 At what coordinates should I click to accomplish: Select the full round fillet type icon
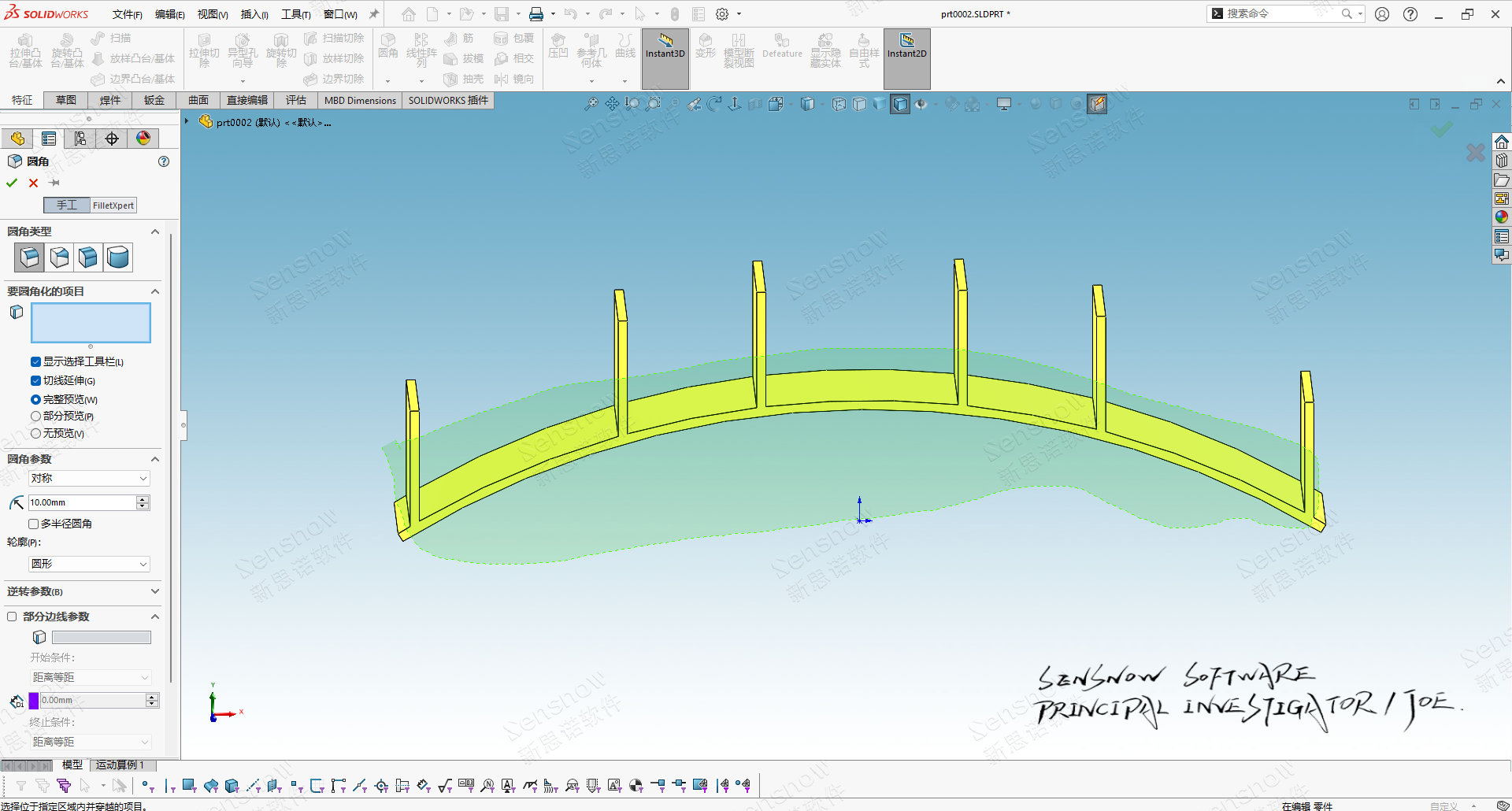click(x=118, y=257)
